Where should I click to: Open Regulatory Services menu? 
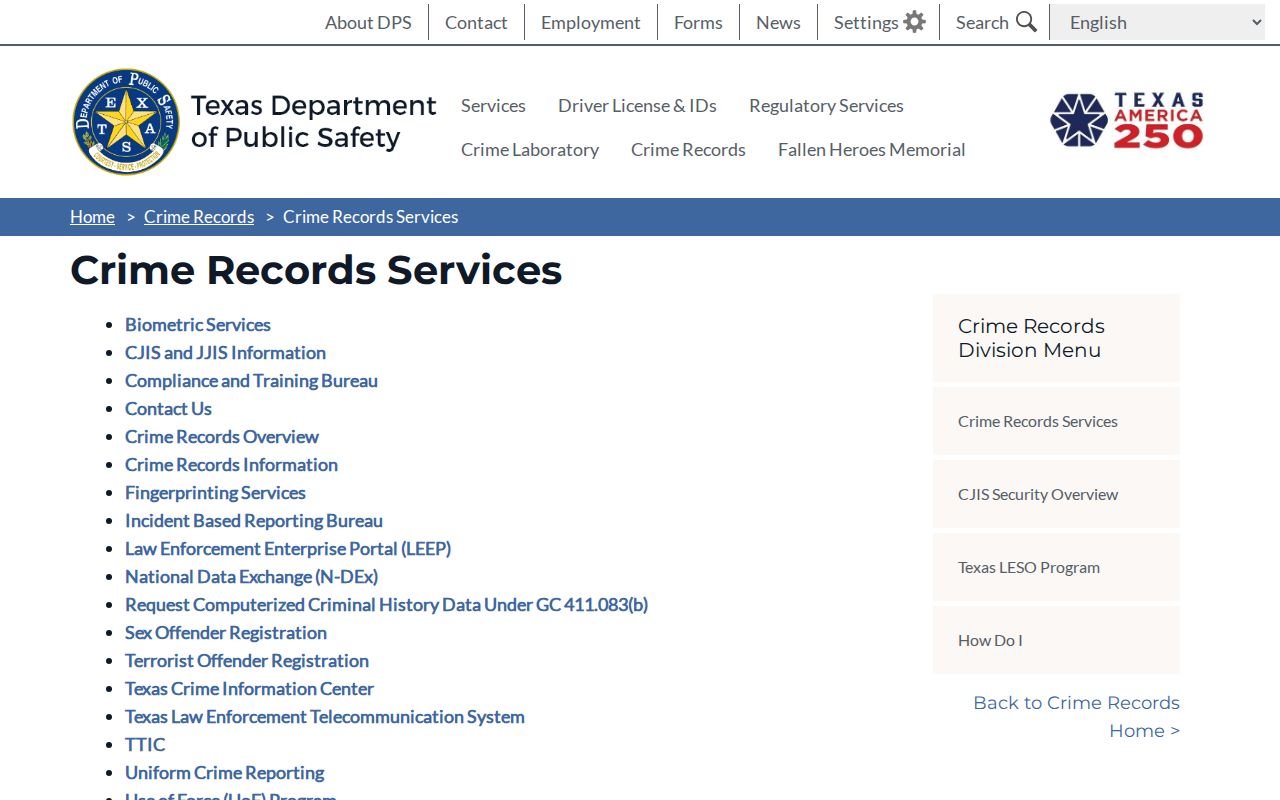tap(826, 105)
